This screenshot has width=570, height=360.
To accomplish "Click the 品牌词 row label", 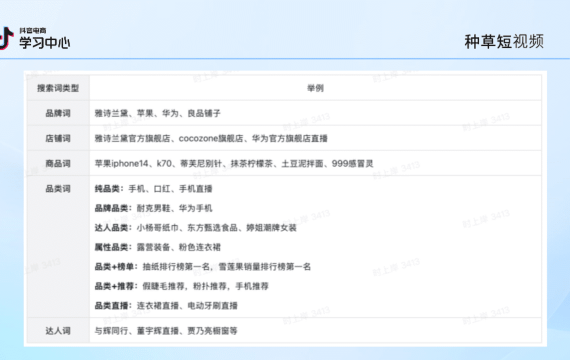I will pyautogui.click(x=58, y=113).
